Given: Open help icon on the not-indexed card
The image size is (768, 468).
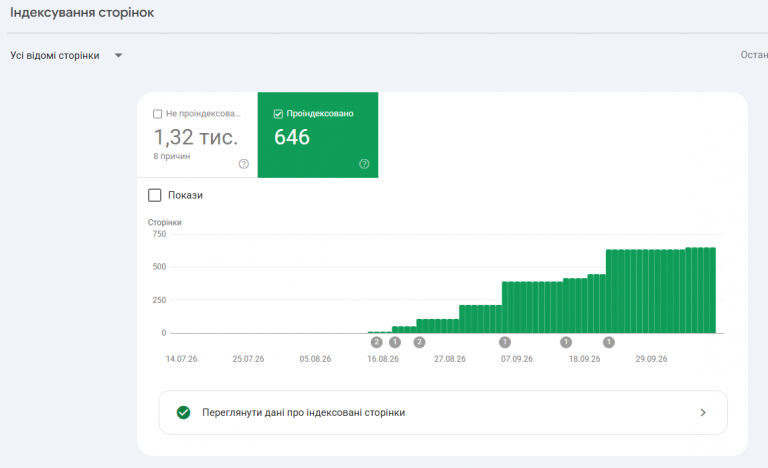Looking at the screenshot, I should (x=243, y=164).
